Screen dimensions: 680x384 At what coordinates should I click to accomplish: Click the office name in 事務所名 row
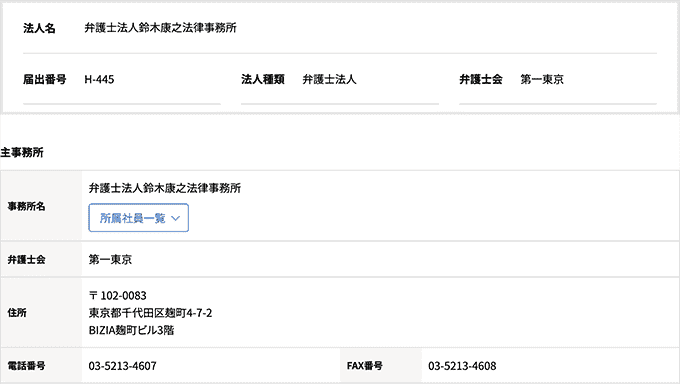(x=165, y=188)
